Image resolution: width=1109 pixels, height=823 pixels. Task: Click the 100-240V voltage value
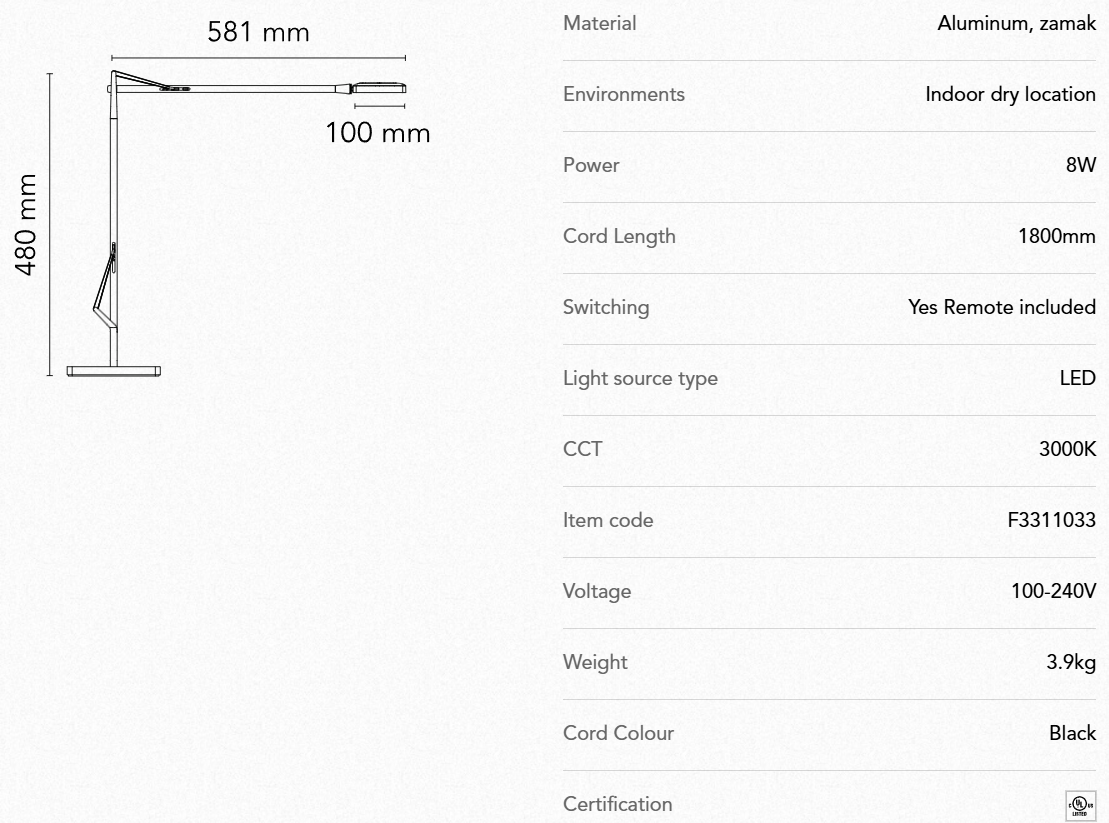1054,591
